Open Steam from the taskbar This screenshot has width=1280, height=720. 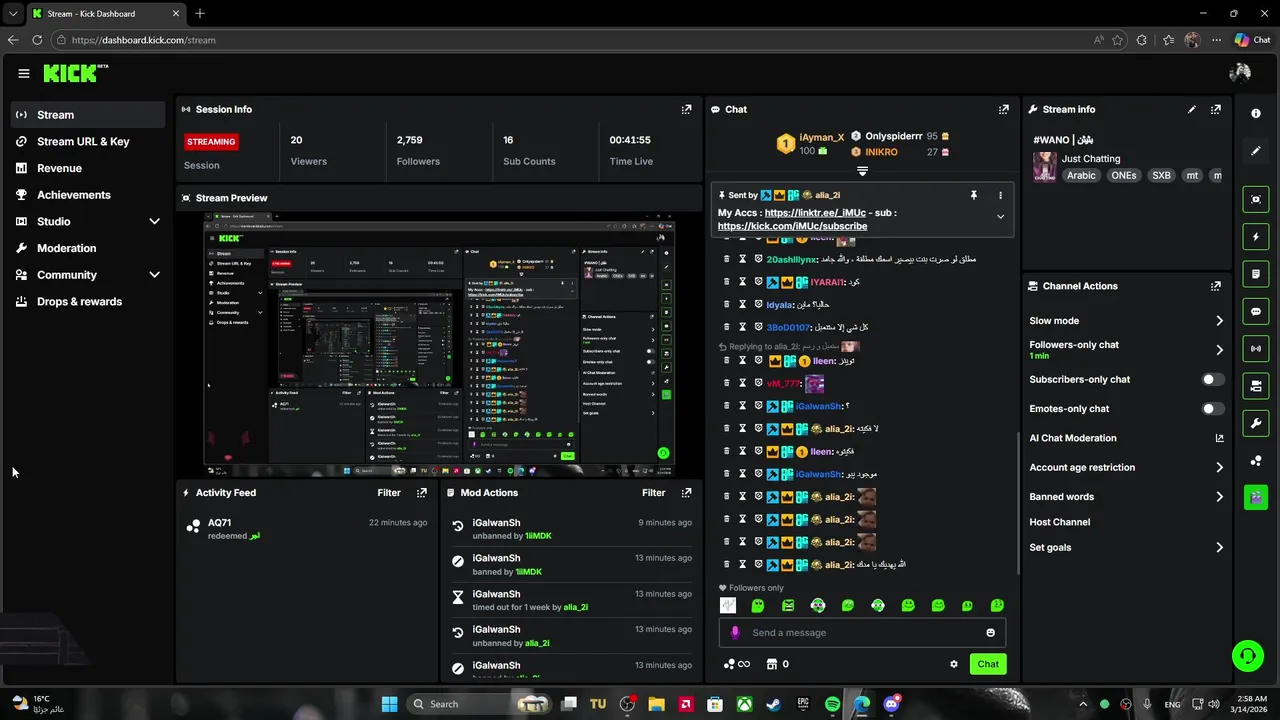tap(774, 704)
